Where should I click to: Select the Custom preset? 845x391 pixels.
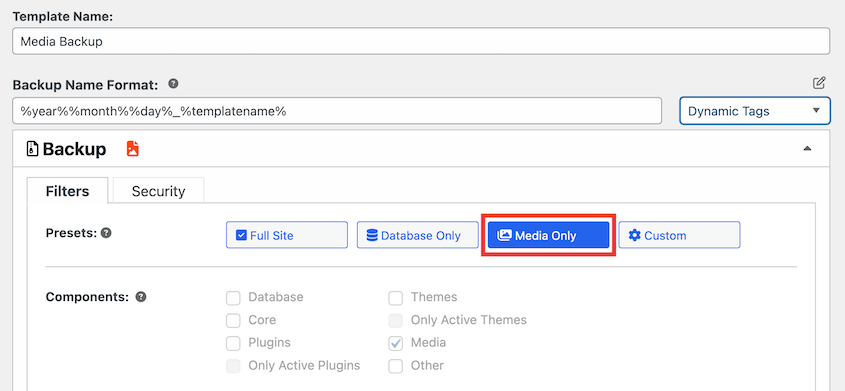[x=680, y=235]
